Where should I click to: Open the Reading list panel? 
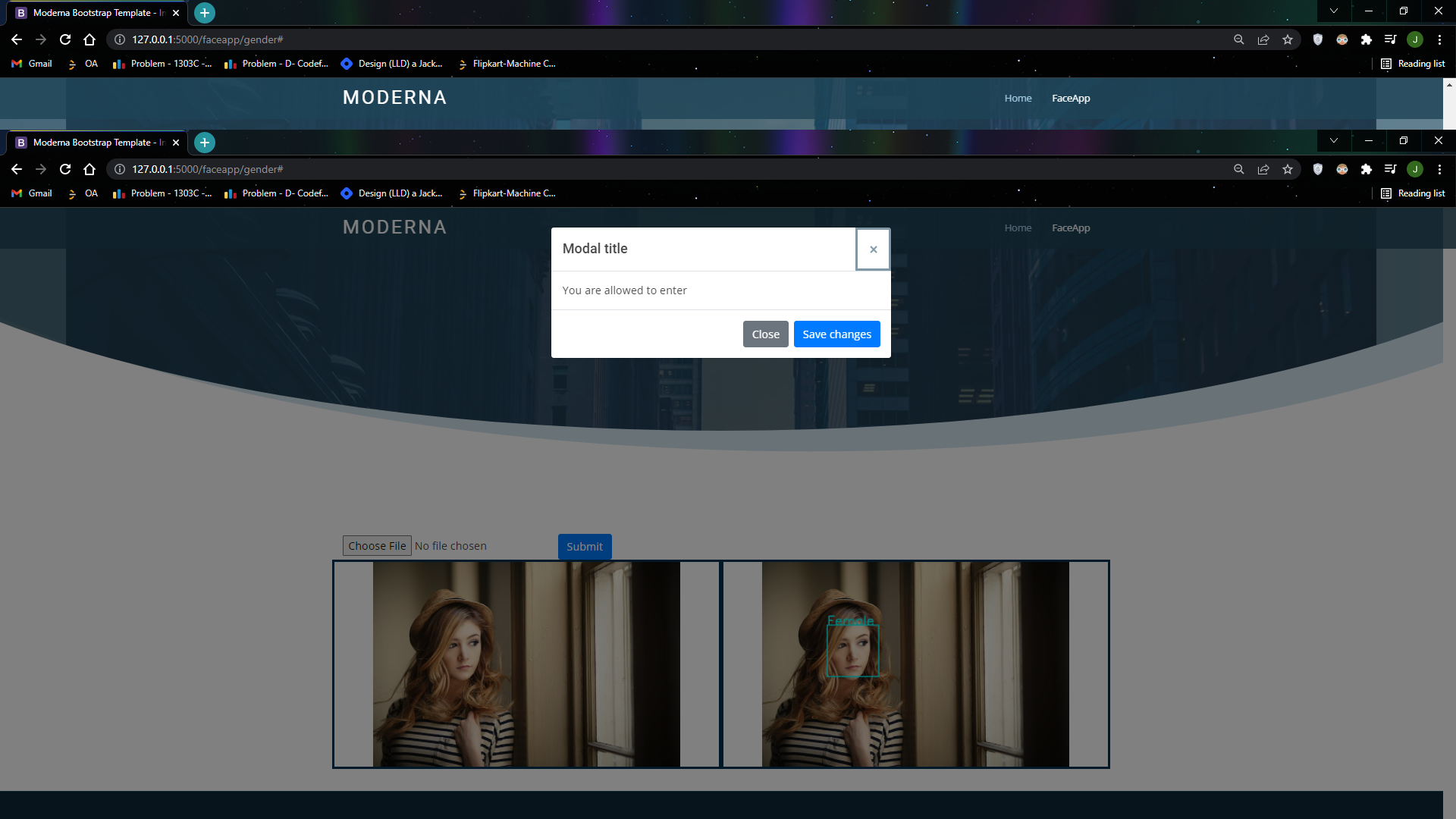pyautogui.click(x=1414, y=193)
